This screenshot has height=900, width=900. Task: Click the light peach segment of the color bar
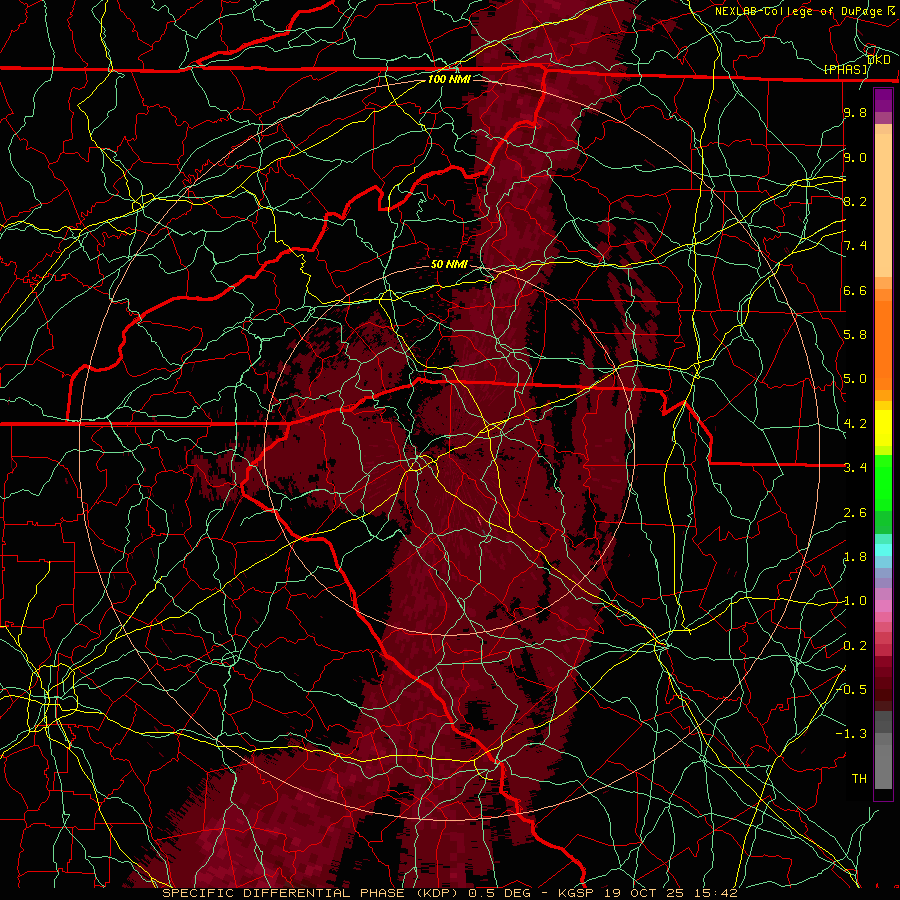click(x=883, y=205)
